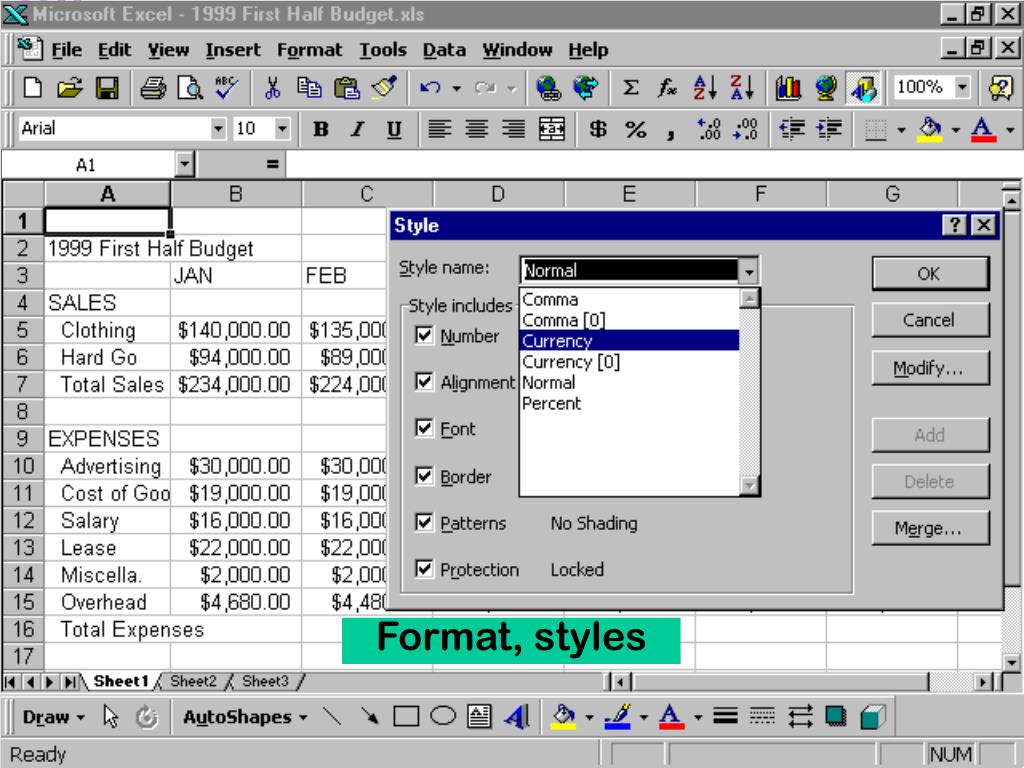Toggle the Drawing toolbar icon
The image size is (1024, 768).
pos(863,88)
